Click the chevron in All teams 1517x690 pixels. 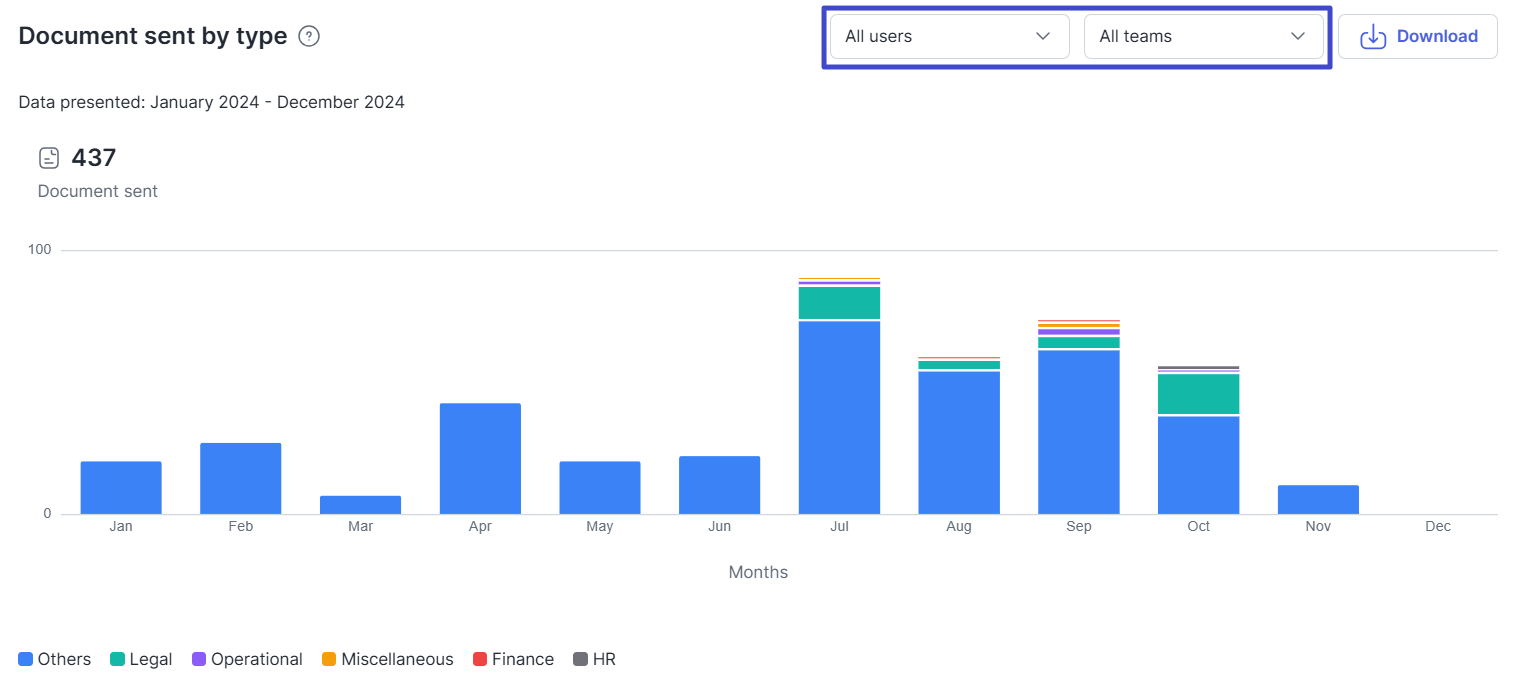(1297, 37)
